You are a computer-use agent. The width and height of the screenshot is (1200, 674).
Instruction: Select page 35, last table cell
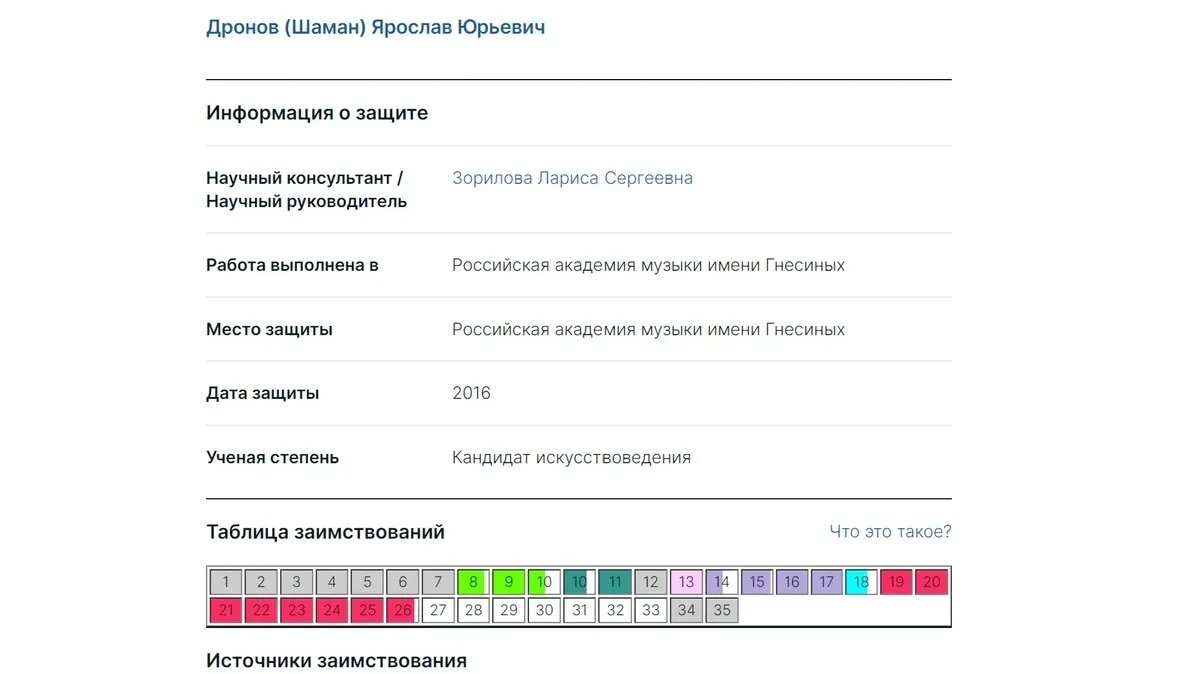[721, 609]
